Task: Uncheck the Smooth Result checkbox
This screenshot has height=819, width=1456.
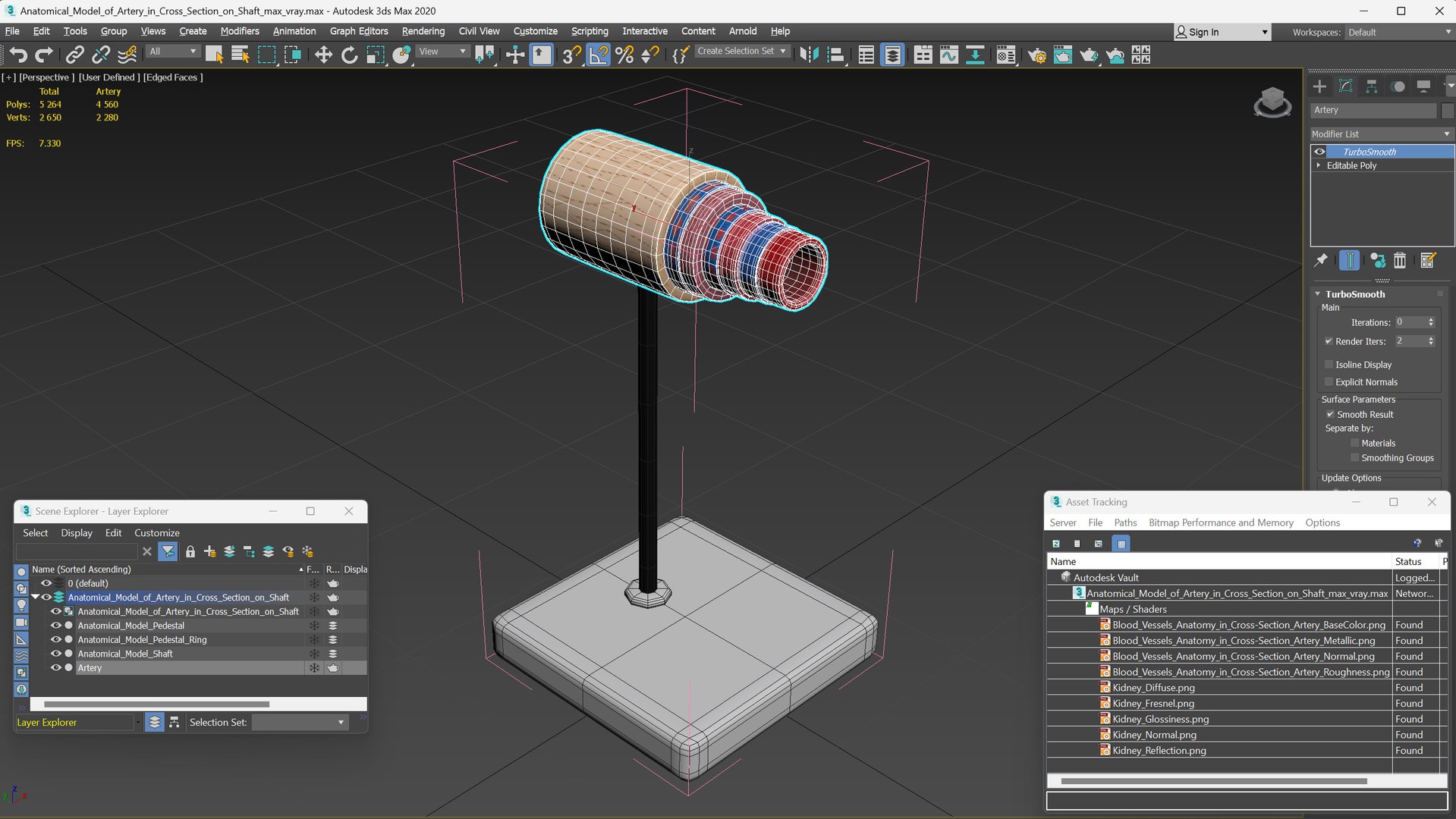Action: click(x=1330, y=414)
